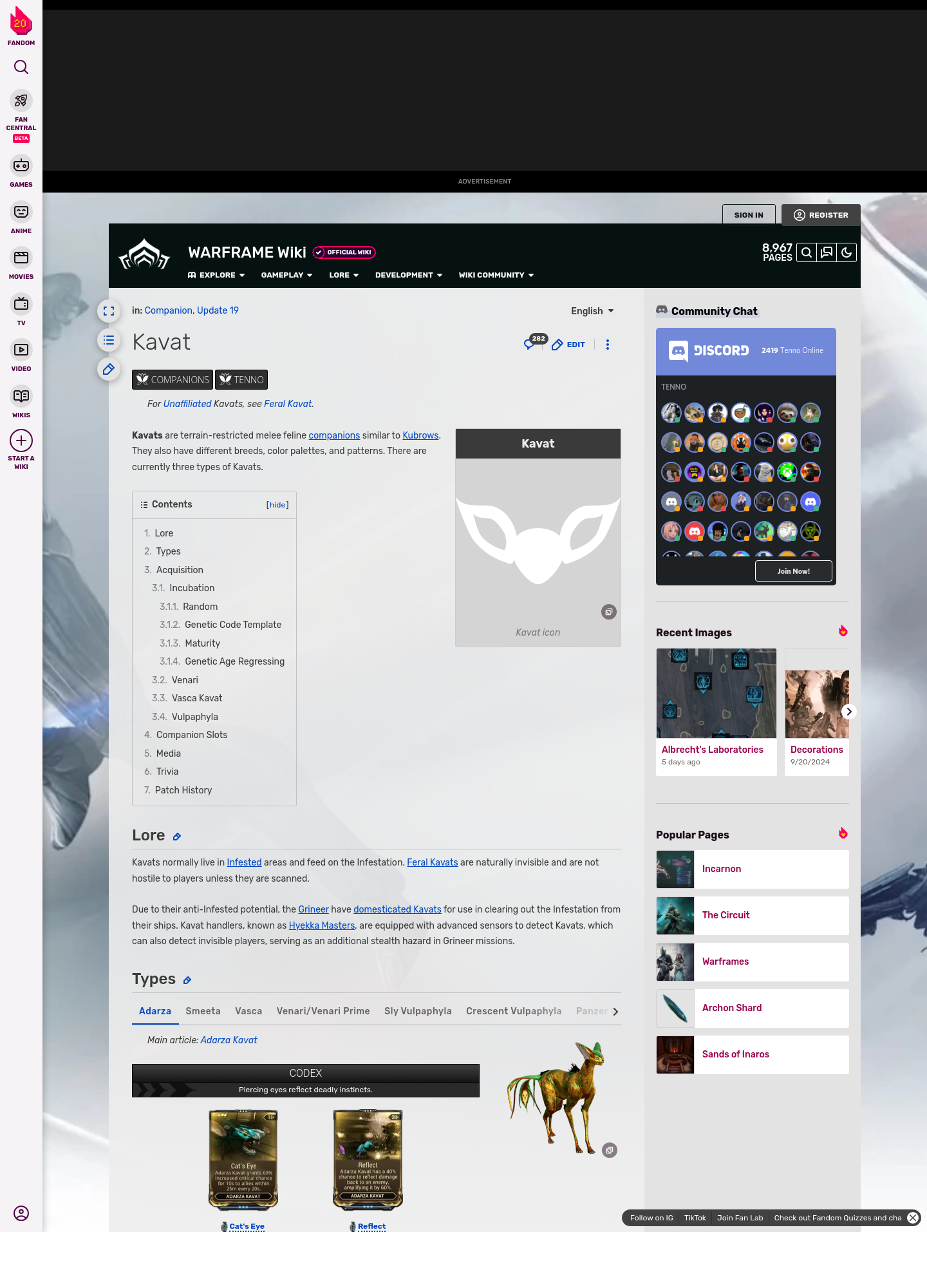Click the Warframe lotus logo
927x1288 pixels.
pos(144,254)
